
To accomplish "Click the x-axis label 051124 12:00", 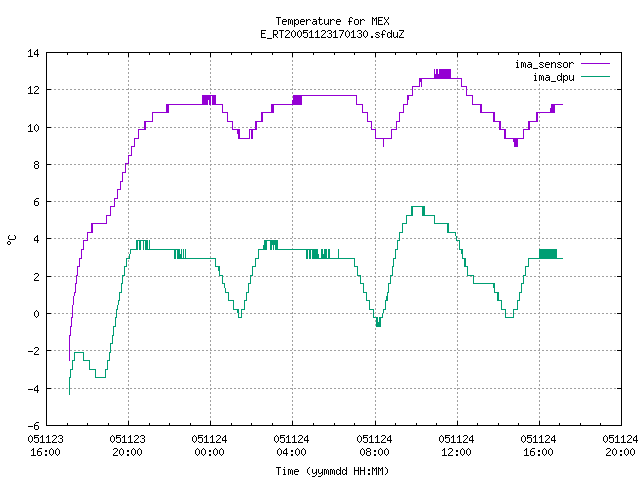I will [x=456, y=446].
